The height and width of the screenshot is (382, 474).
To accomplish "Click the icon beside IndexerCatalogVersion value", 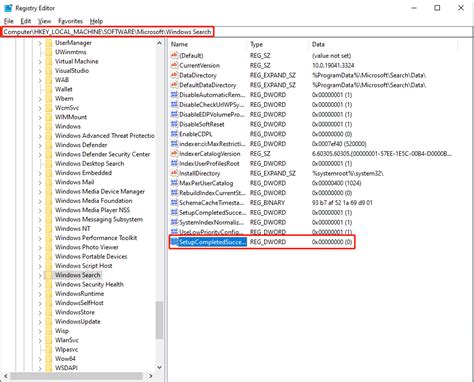I will click(174, 154).
